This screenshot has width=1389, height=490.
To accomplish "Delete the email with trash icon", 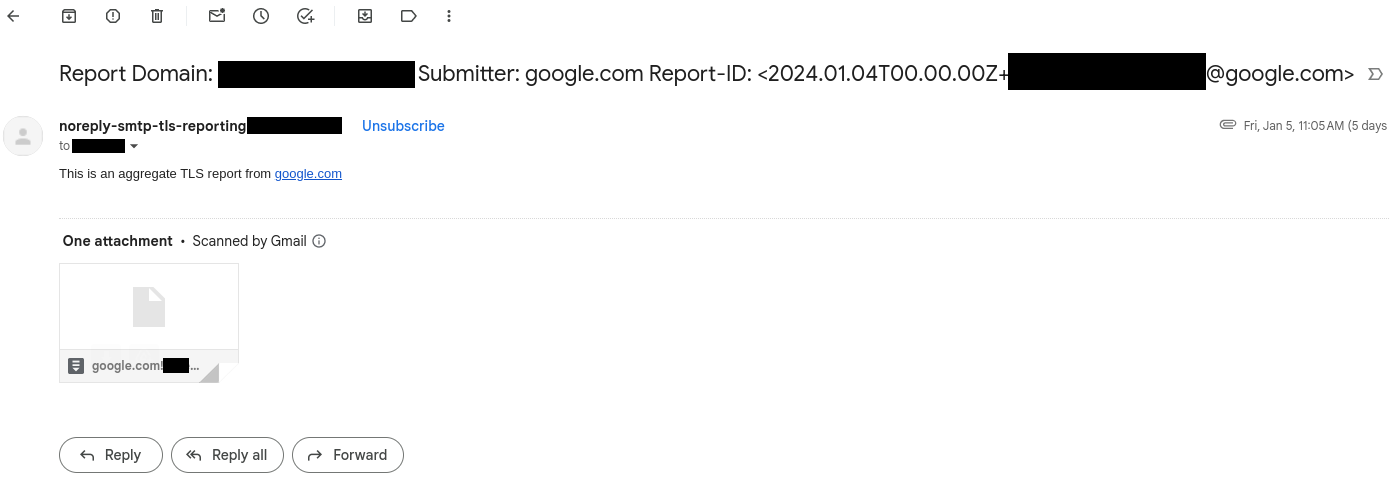I will (x=157, y=16).
